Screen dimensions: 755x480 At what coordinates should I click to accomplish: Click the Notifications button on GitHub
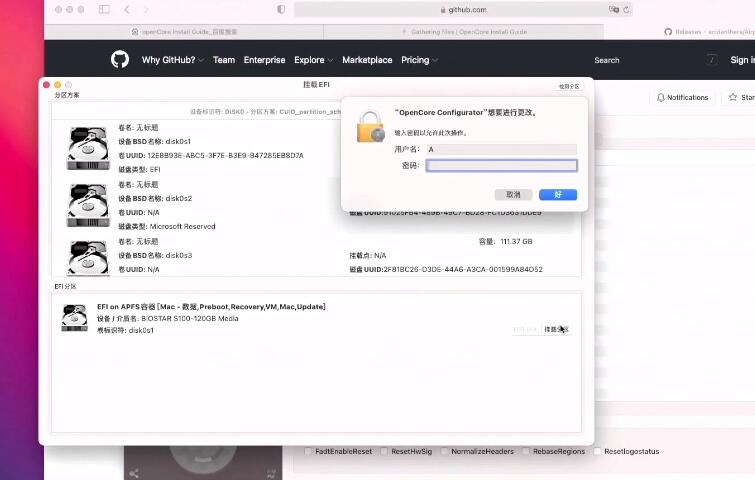pos(682,97)
